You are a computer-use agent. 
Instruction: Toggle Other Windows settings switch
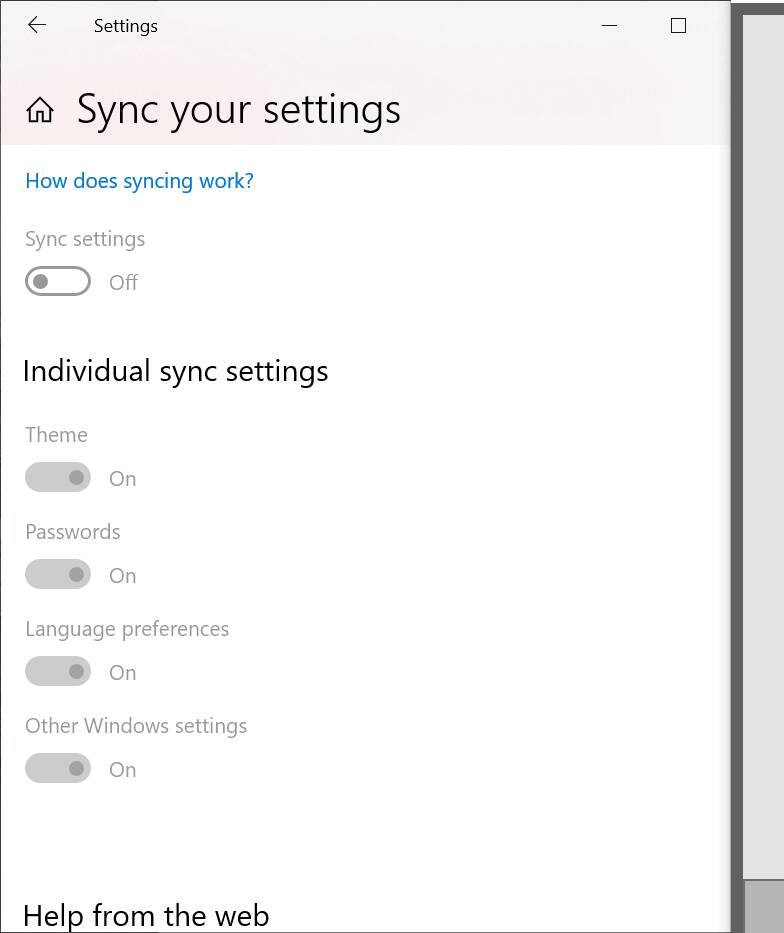coord(58,768)
